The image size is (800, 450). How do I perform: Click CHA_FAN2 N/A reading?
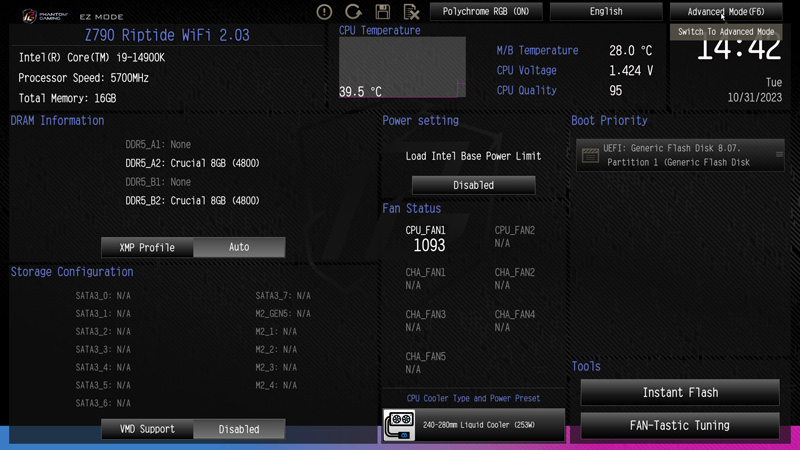coord(502,285)
